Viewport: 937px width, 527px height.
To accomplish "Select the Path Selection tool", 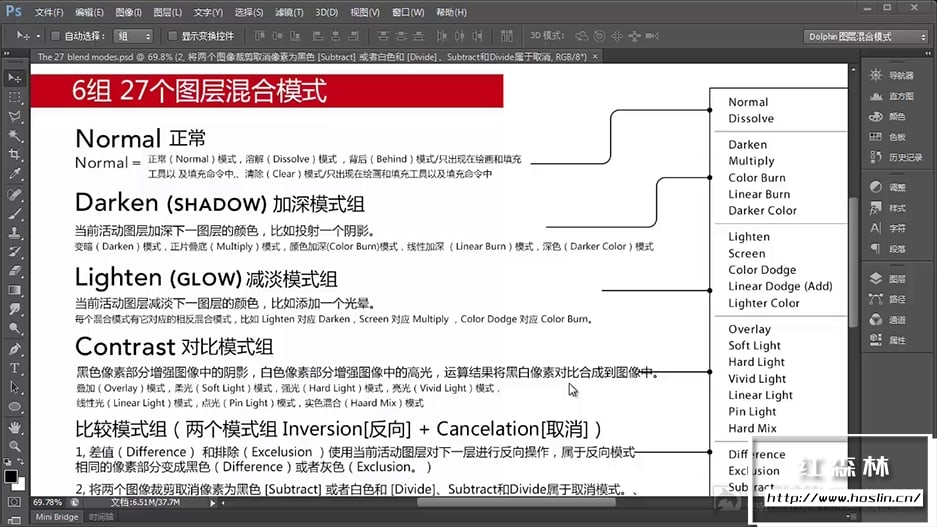I will click(x=14, y=387).
